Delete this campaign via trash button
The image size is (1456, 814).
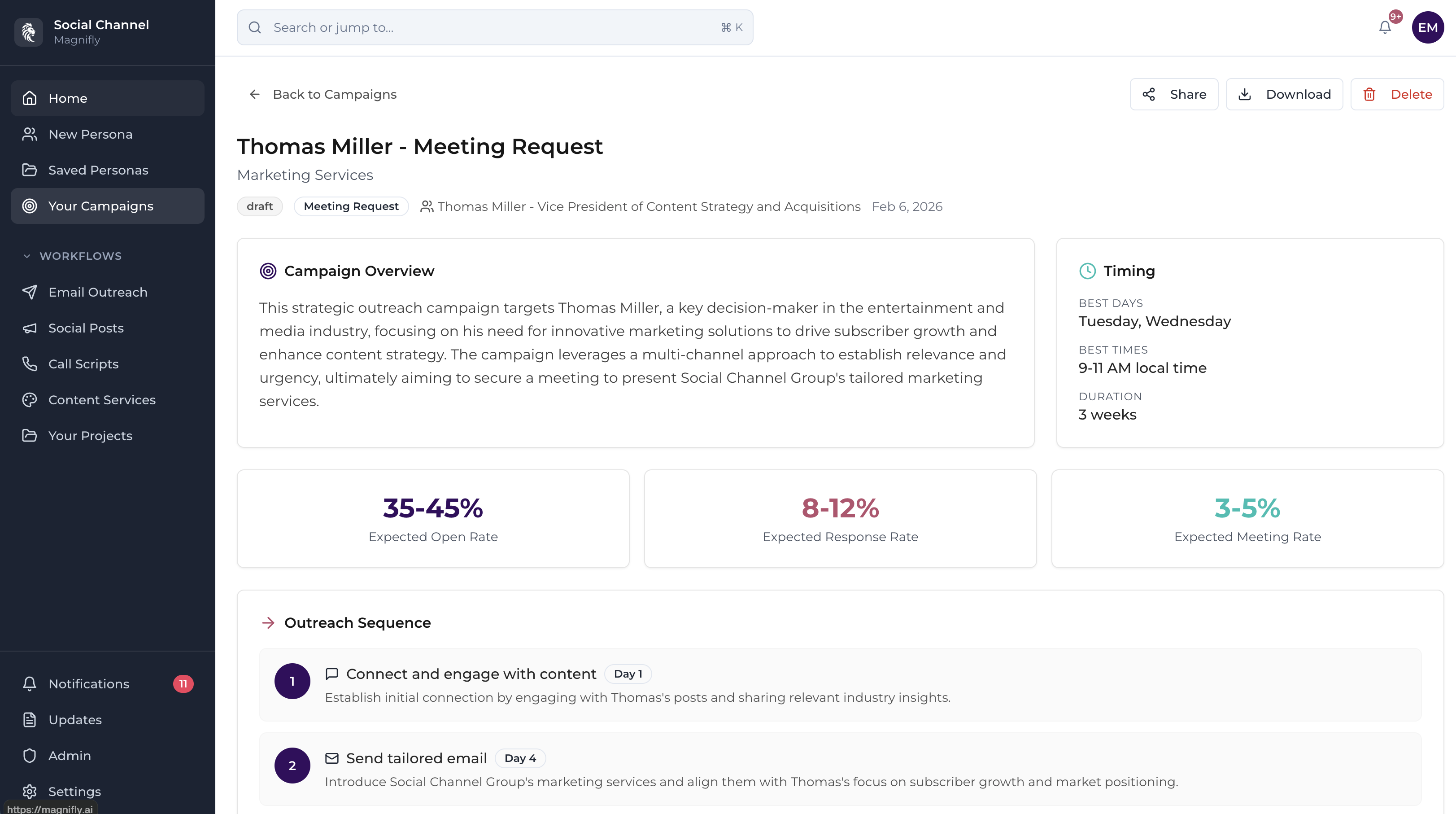1397,94
